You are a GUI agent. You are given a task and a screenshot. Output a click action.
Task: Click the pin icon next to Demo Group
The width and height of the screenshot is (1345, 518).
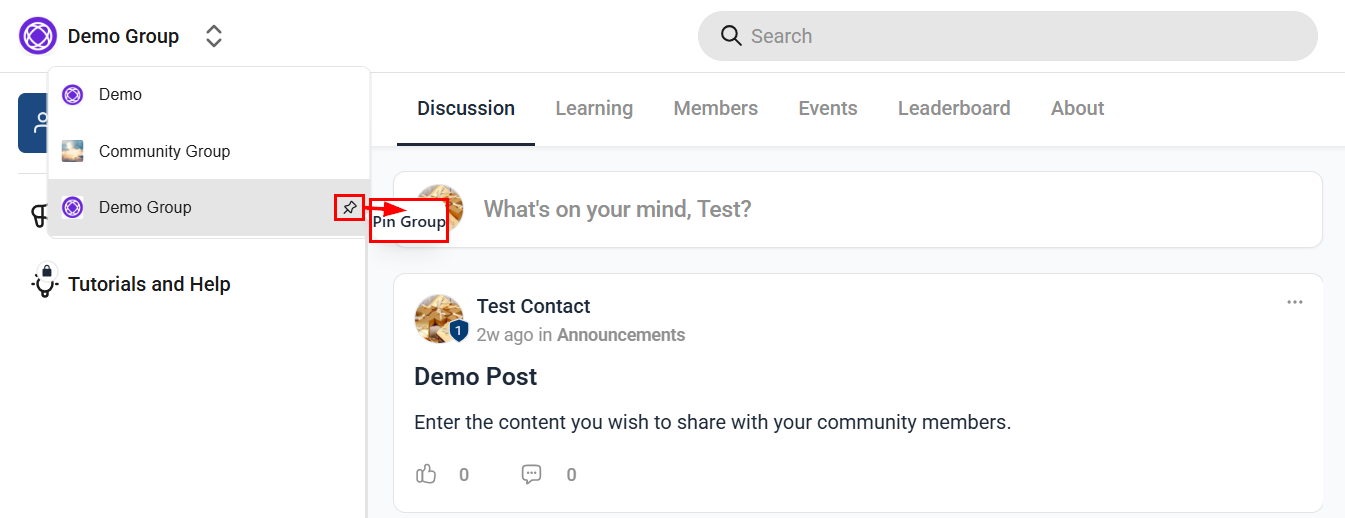pyautogui.click(x=348, y=208)
